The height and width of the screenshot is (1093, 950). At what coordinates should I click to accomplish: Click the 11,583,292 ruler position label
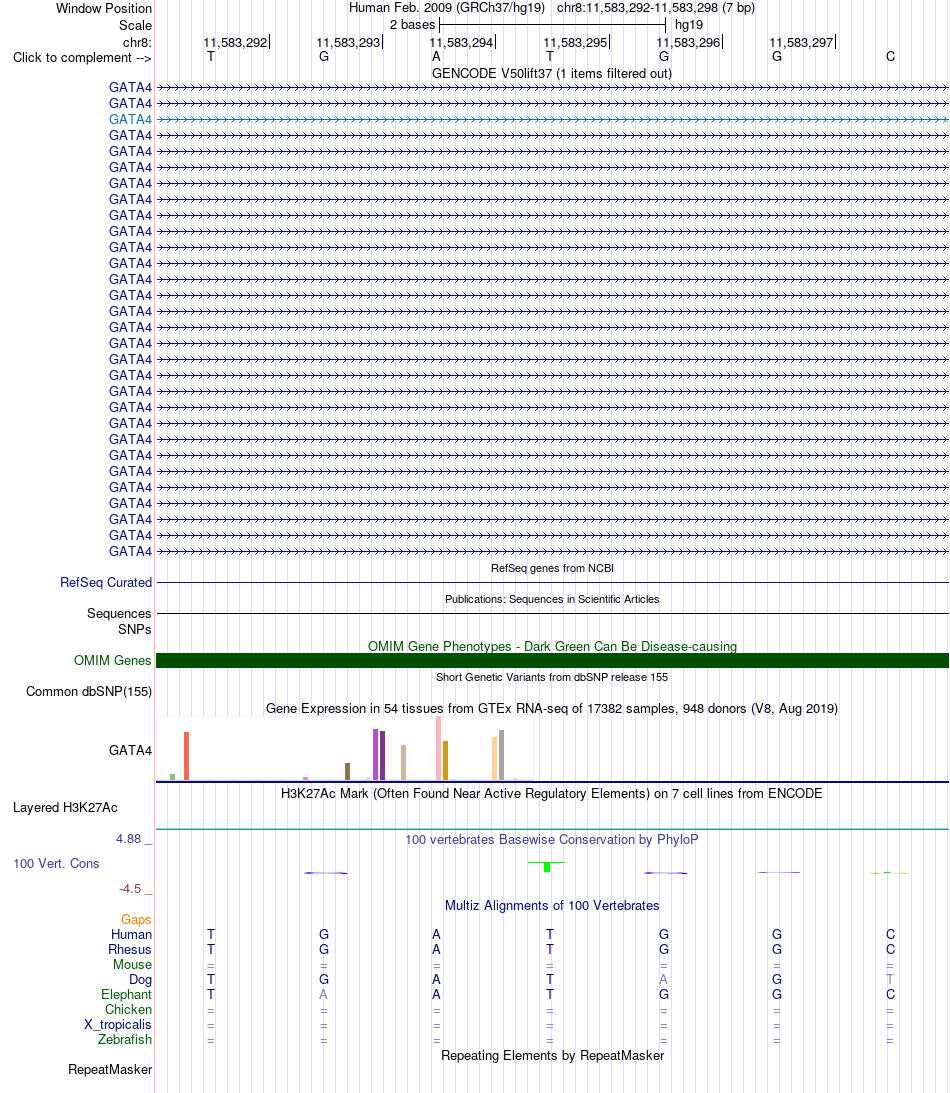pos(236,43)
